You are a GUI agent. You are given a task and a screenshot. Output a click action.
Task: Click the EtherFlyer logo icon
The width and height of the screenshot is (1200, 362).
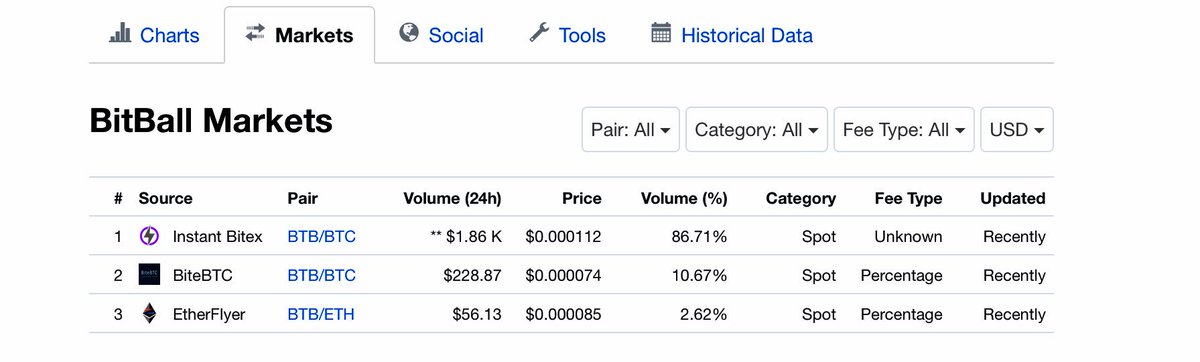pos(149,314)
